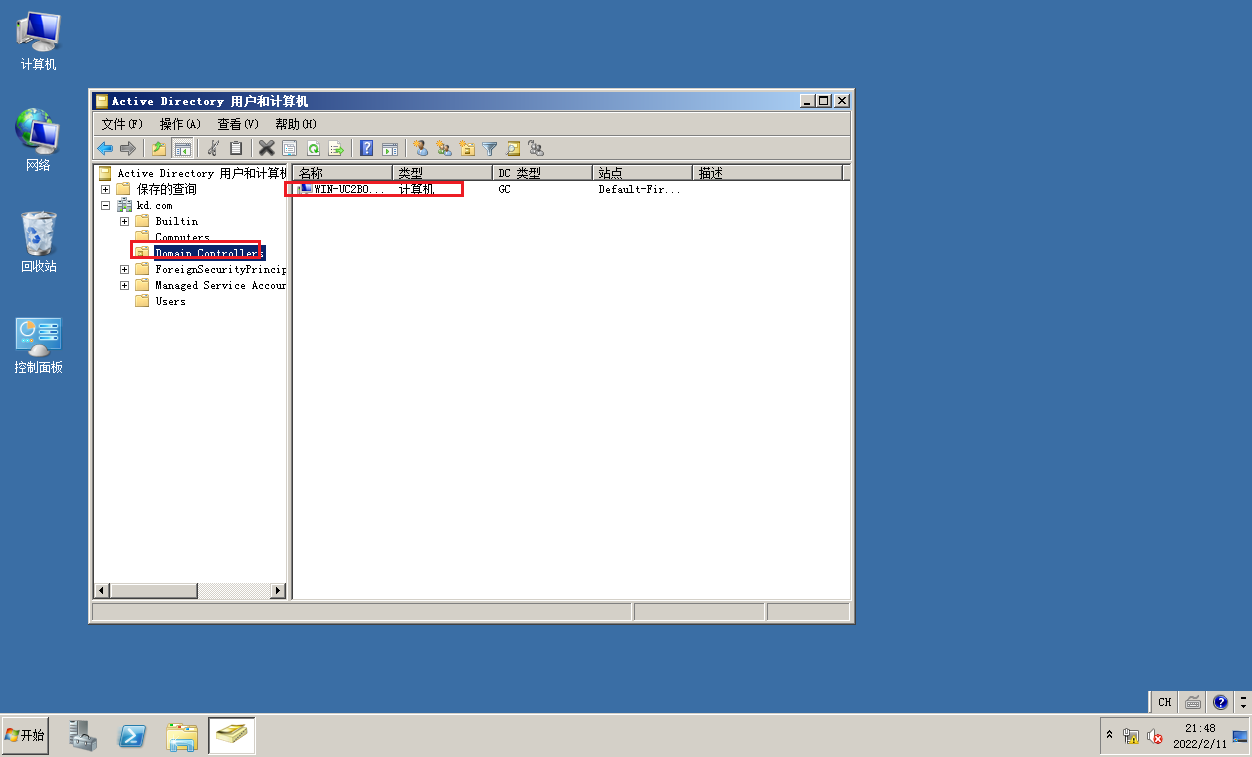Open the 计算机 desktop icon

click(x=39, y=41)
